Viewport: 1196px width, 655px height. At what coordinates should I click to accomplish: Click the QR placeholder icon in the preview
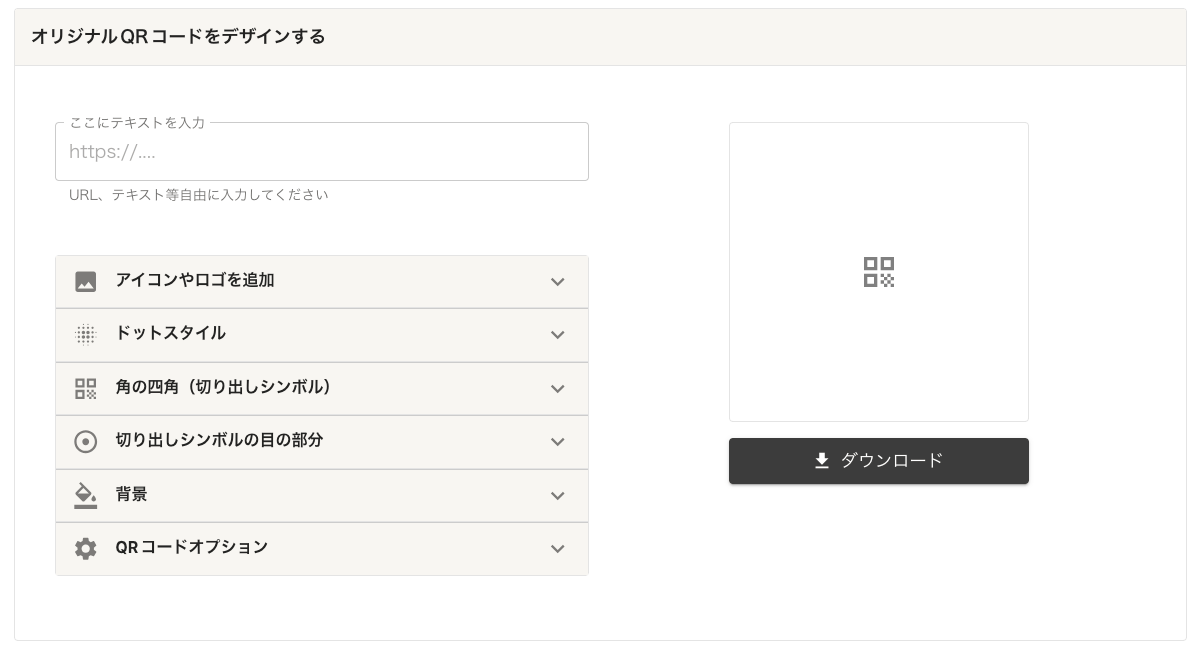(879, 272)
